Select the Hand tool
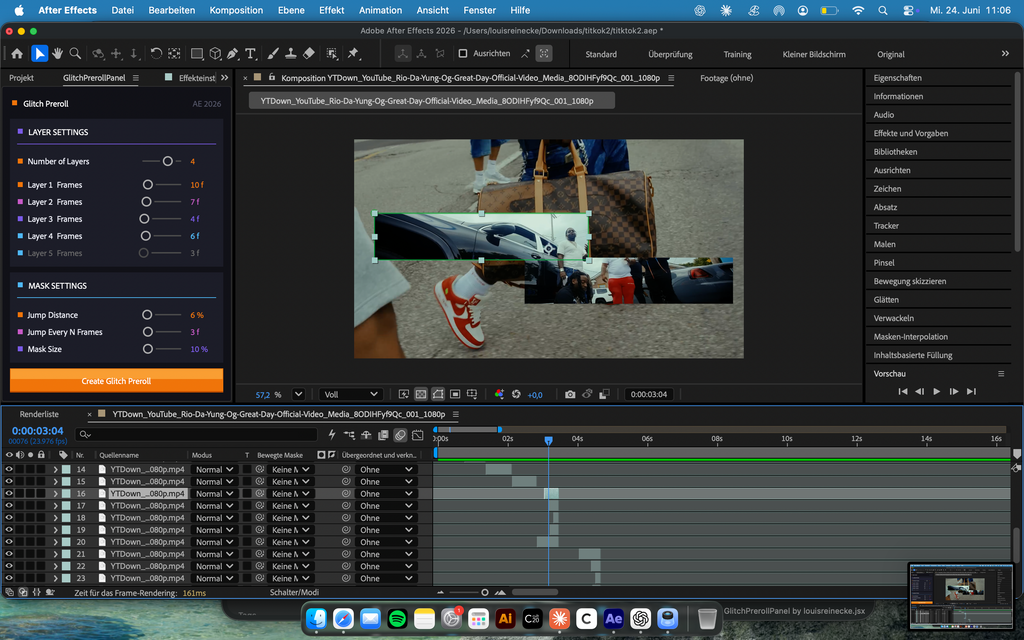The width and height of the screenshot is (1024, 640). [x=57, y=54]
